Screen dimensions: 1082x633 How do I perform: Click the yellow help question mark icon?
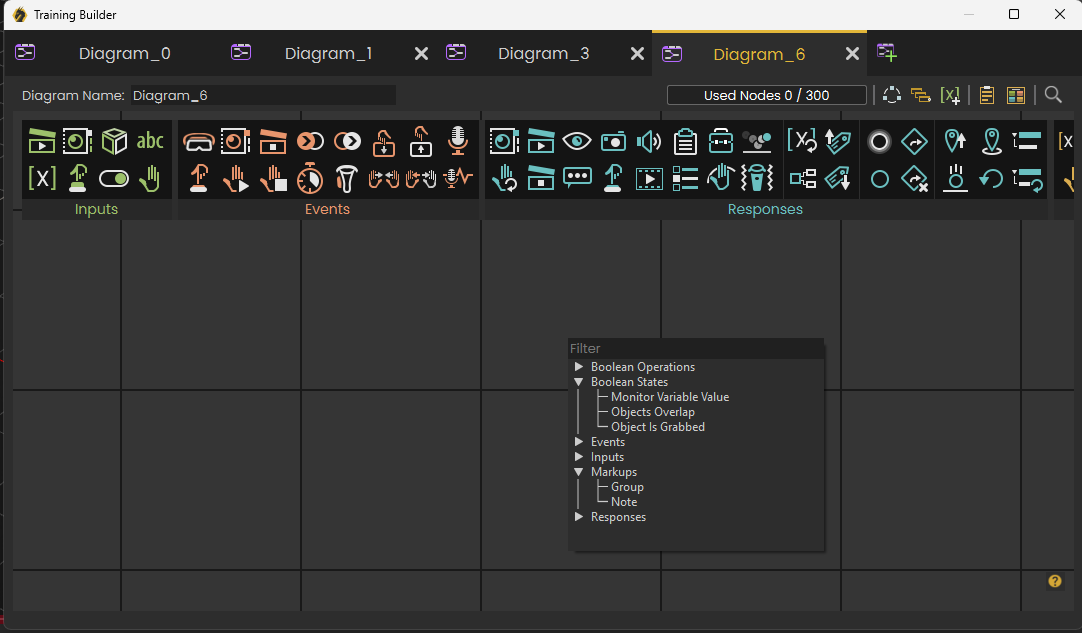[1055, 581]
